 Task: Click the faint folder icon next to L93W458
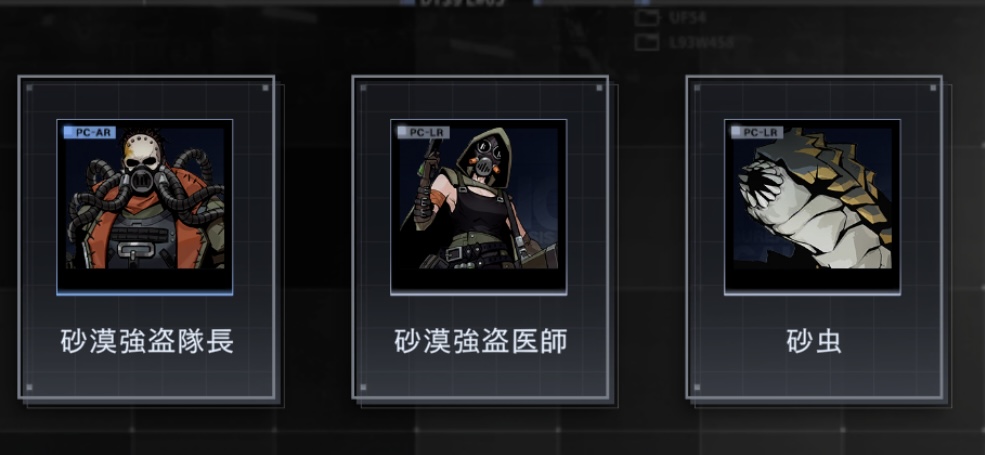tap(646, 42)
